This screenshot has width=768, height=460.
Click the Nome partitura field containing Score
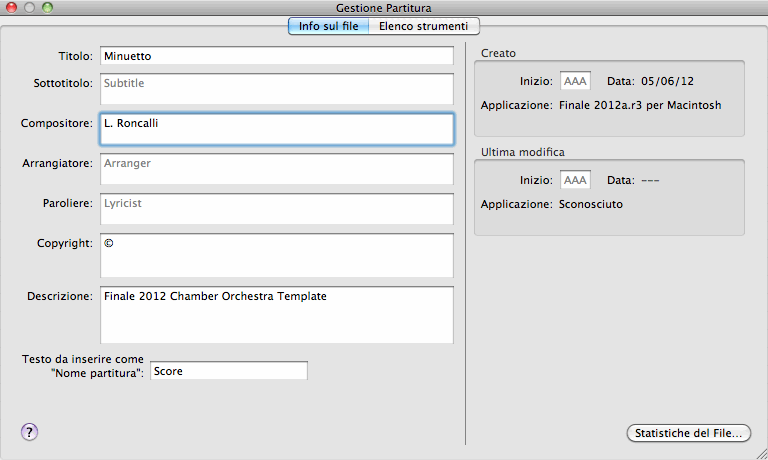click(228, 371)
